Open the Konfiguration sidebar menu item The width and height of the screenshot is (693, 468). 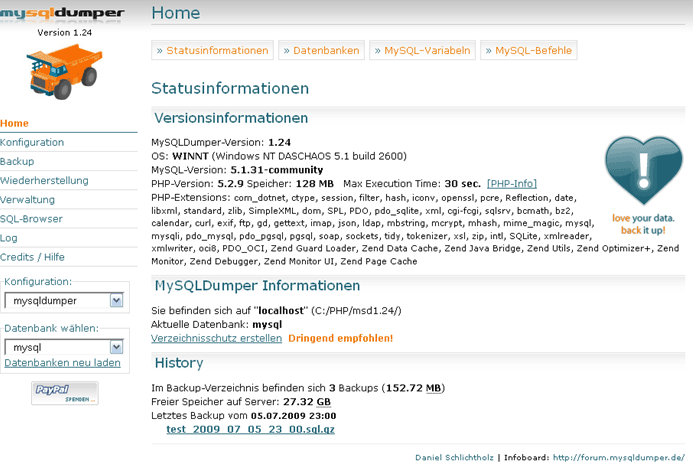[32, 142]
